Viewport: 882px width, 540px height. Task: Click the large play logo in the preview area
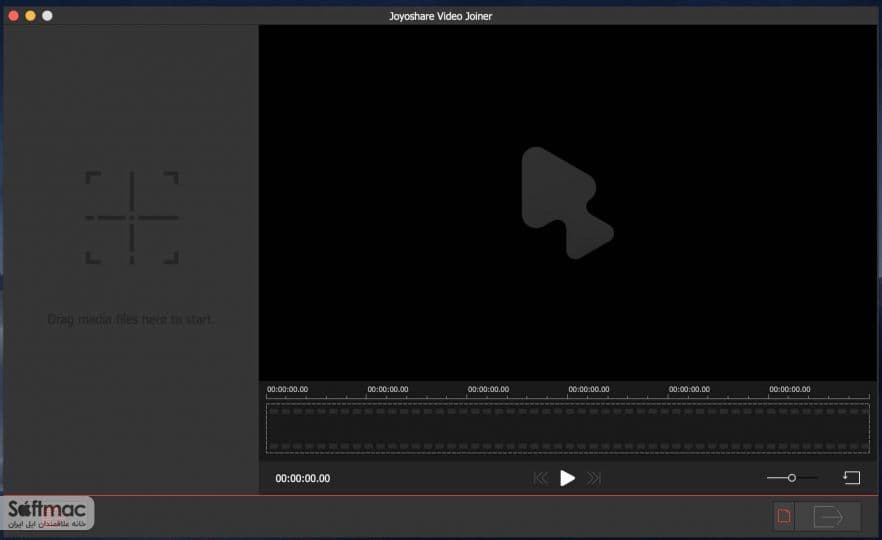[567, 203]
